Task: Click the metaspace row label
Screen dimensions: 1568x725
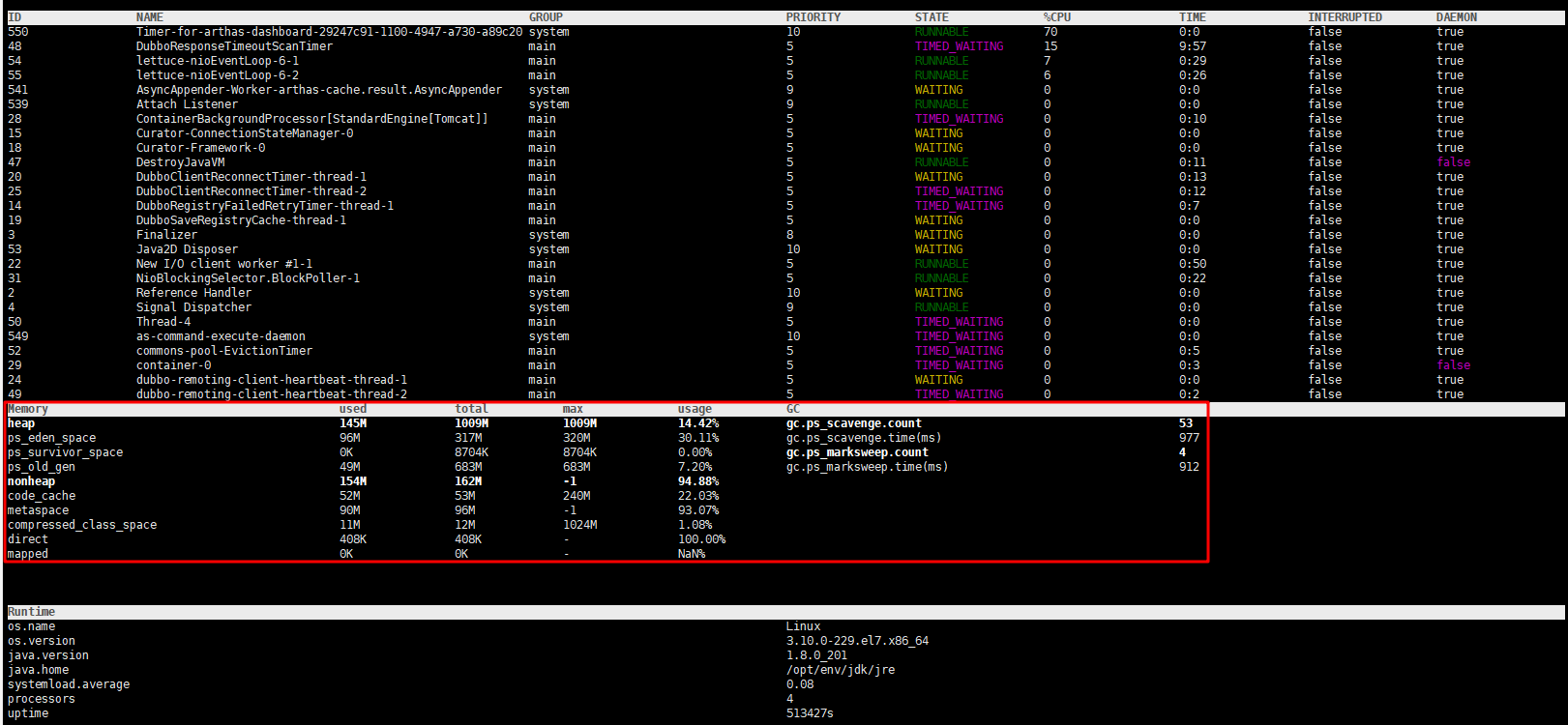Action: pos(39,510)
